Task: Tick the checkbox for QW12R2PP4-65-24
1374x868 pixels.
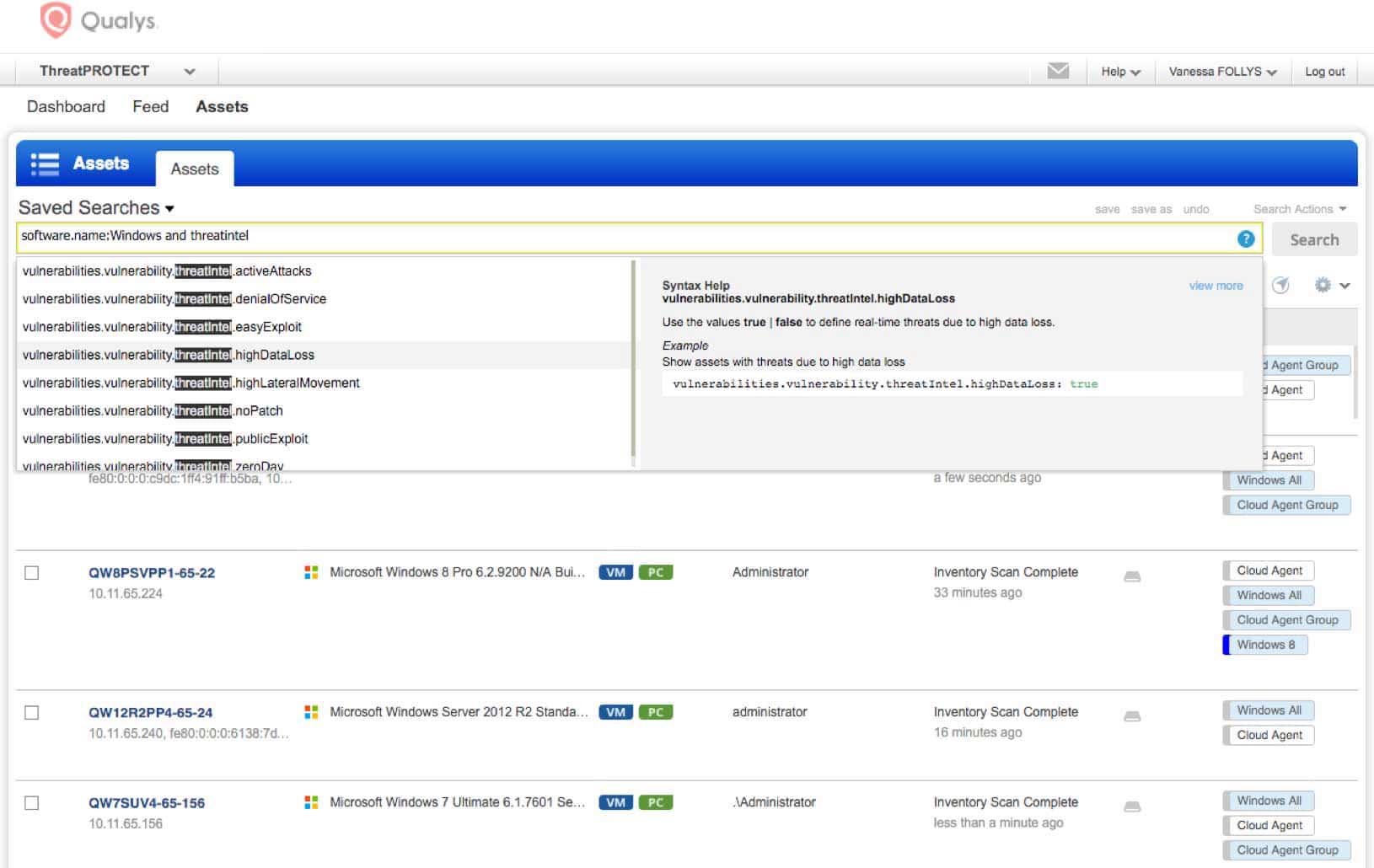Action: point(32,713)
